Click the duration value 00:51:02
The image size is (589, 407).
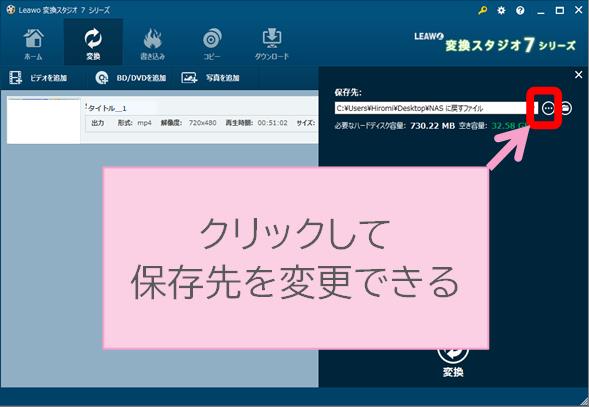(273, 123)
